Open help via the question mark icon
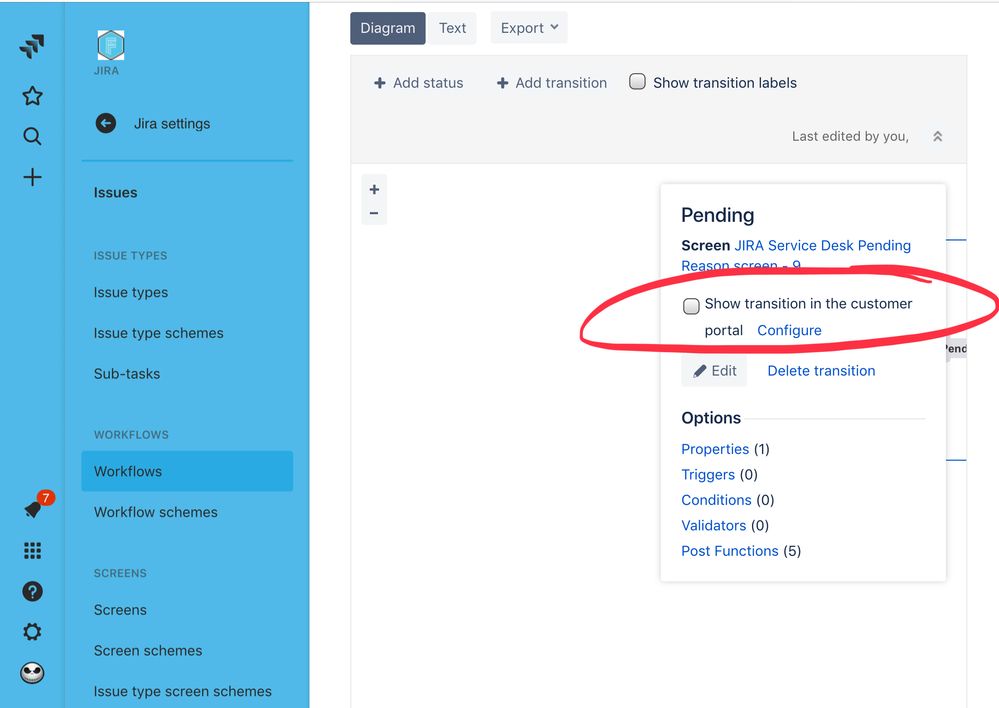Viewport: 999px width, 708px height. [32, 591]
